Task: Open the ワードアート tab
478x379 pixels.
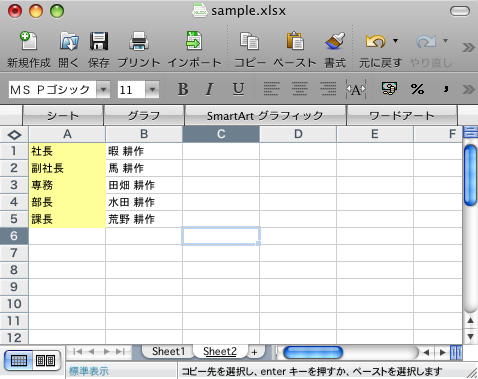Action: click(402, 115)
